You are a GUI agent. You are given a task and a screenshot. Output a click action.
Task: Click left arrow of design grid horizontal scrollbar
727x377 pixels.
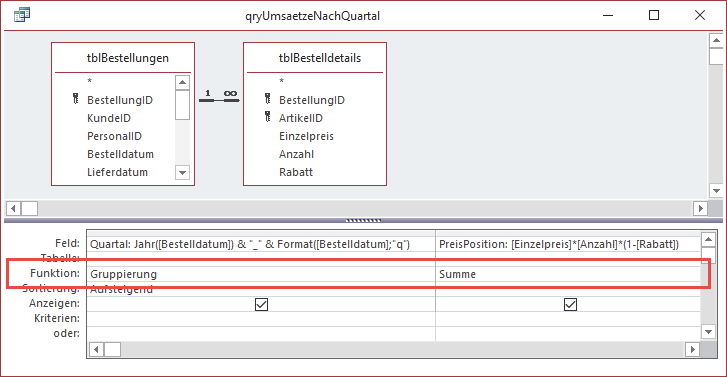coord(96,349)
